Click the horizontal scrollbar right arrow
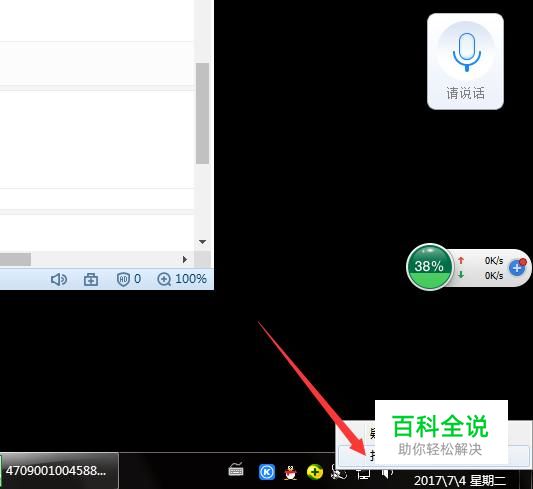The height and width of the screenshot is (489, 533). (185, 260)
